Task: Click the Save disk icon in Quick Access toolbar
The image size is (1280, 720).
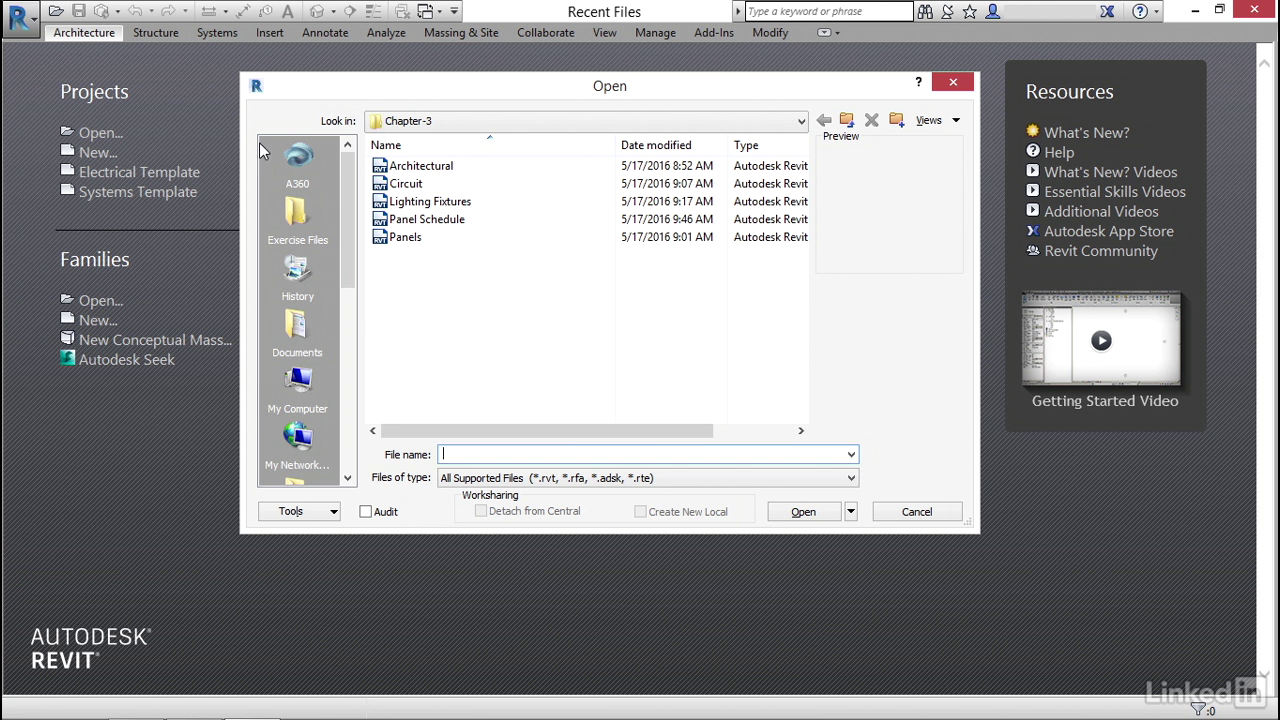Action: (x=79, y=12)
